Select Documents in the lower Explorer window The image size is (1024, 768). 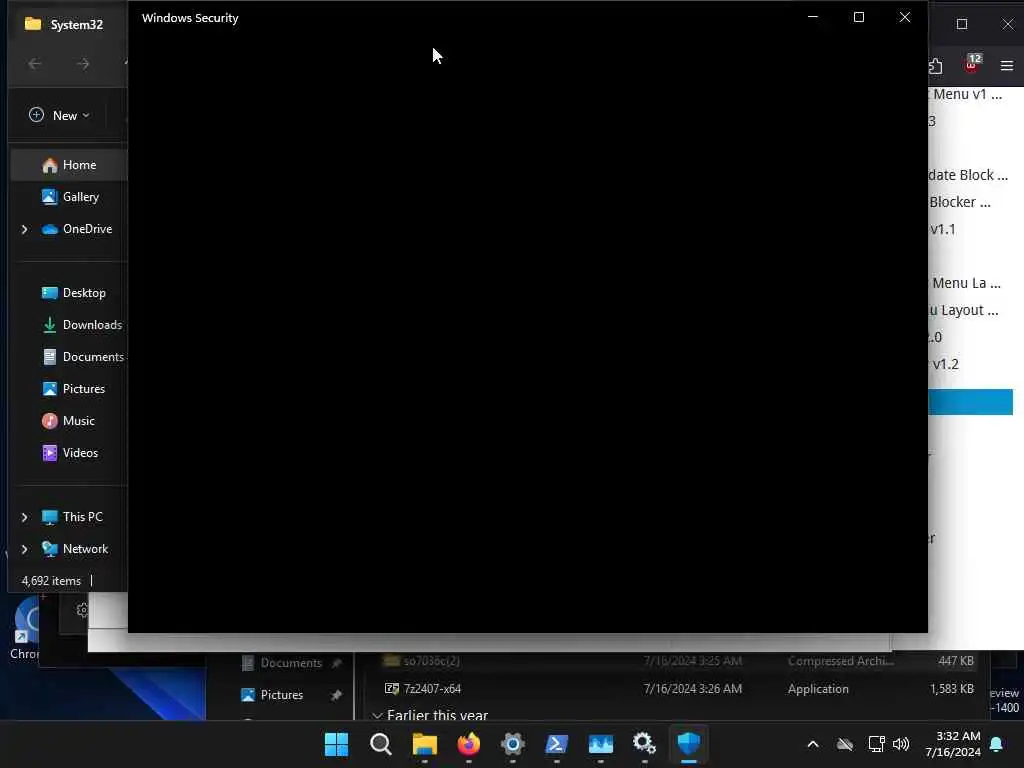click(x=291, y=663)
